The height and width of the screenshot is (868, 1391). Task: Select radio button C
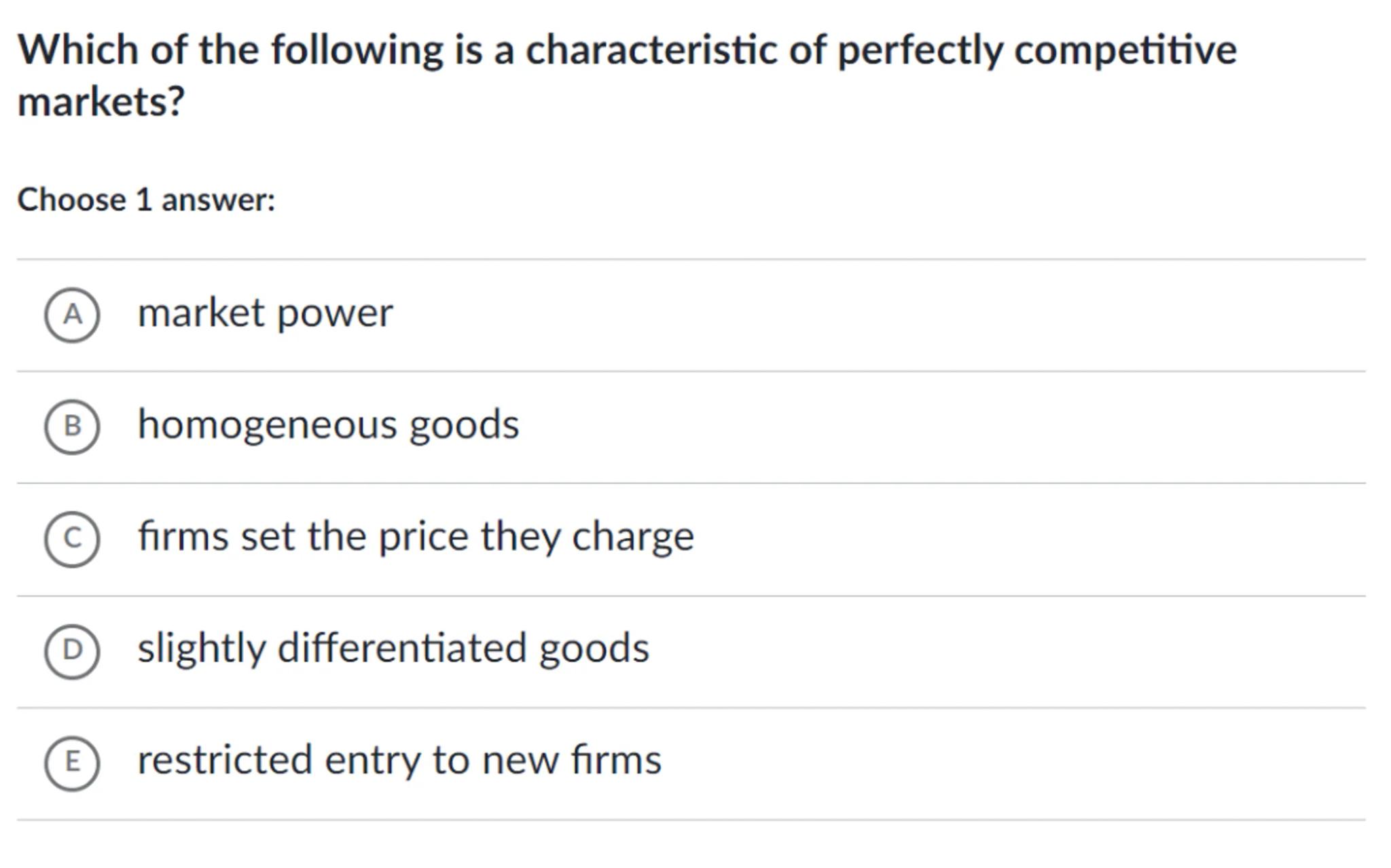coord(72,539)
